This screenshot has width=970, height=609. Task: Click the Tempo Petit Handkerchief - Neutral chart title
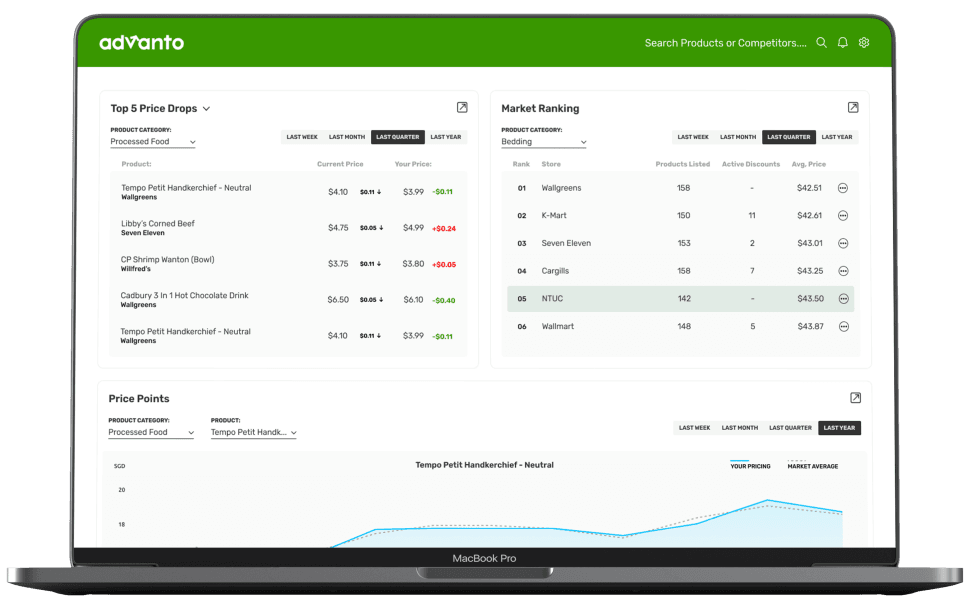(x=484, y=465)
